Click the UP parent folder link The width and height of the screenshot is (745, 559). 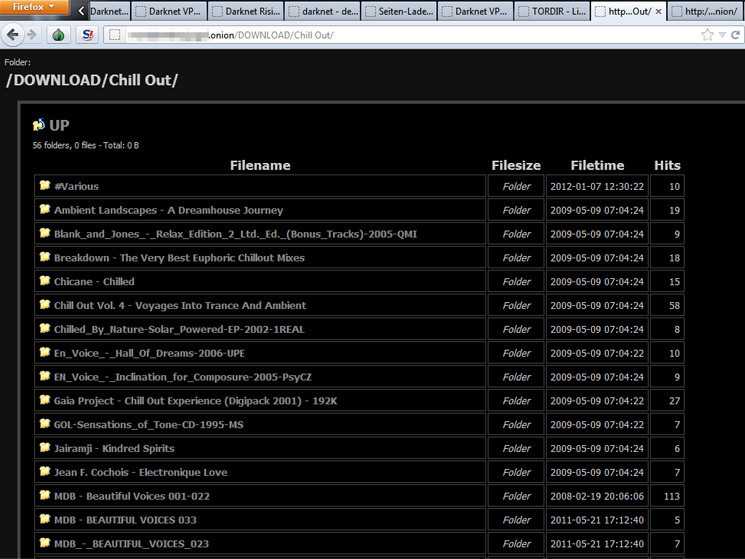[59, 125]
